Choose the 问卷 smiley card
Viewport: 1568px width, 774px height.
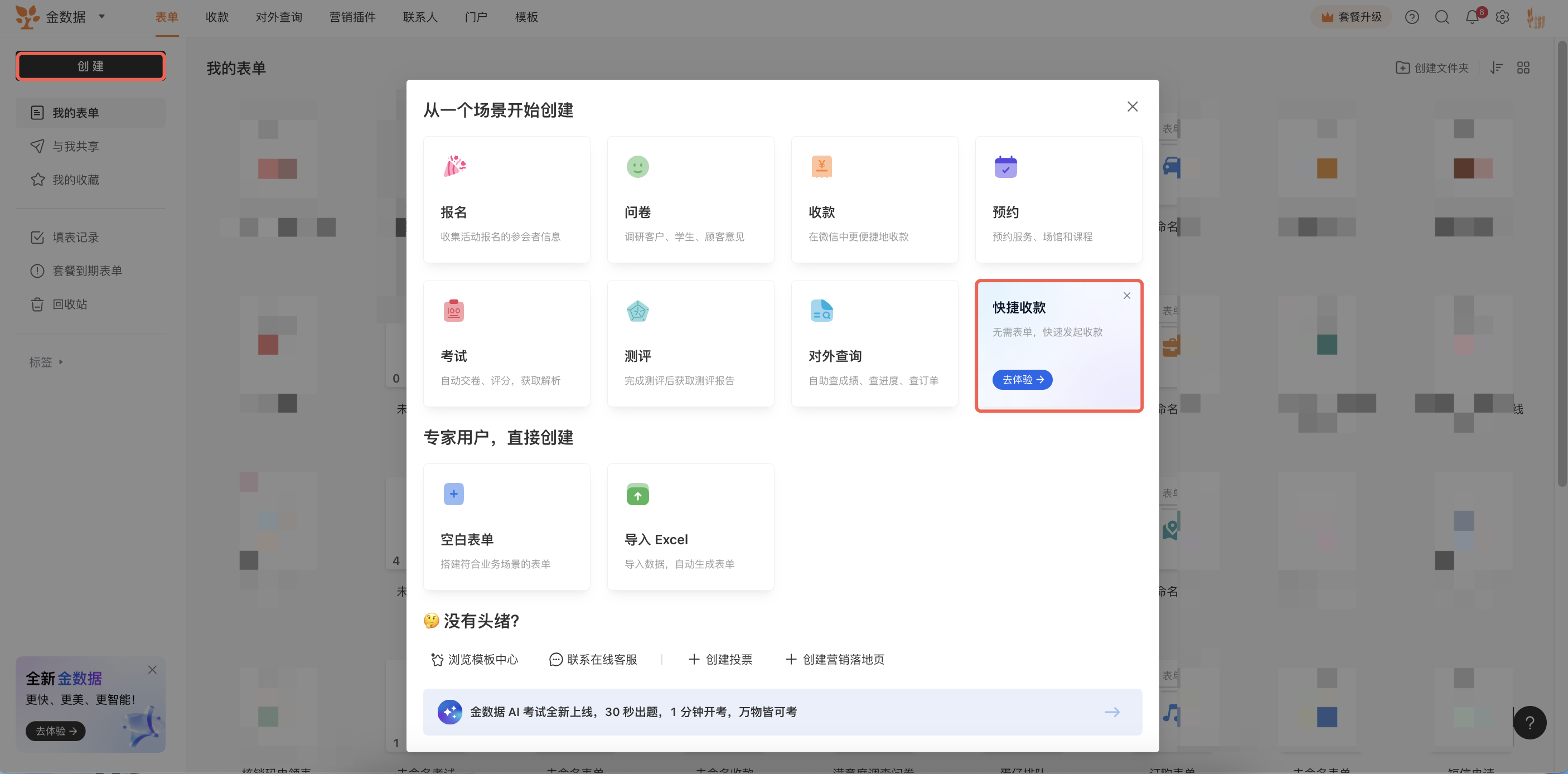(690, 200)
